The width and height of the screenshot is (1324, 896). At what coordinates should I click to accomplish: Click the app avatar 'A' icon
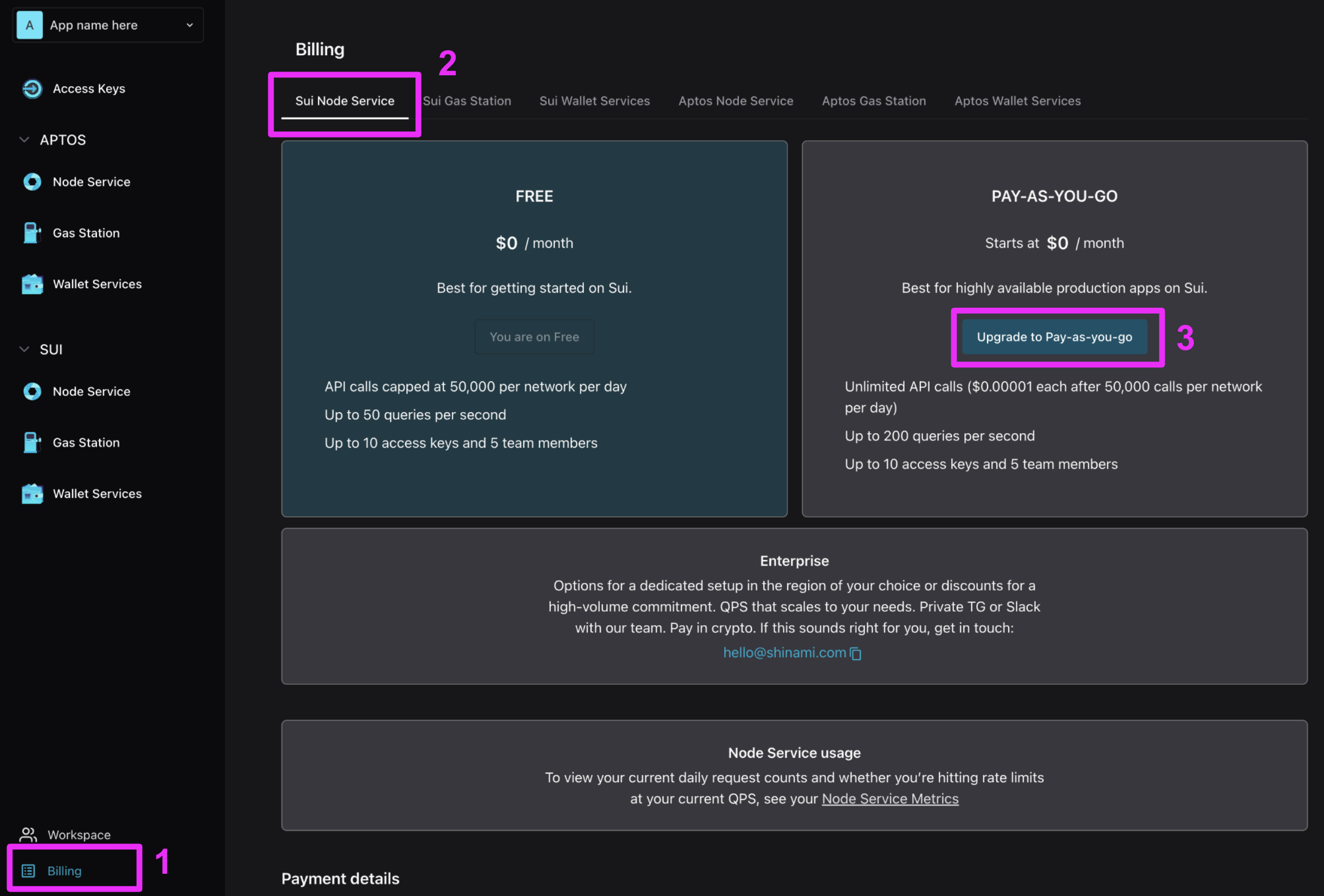30,25
